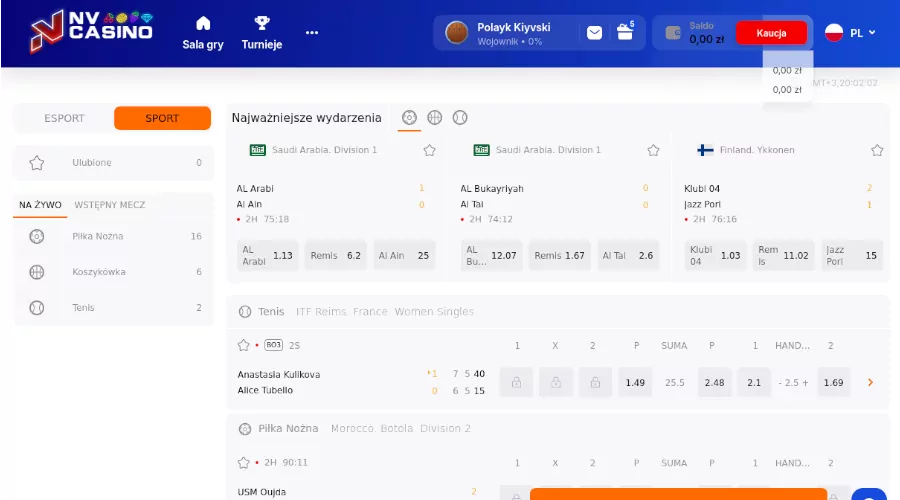Star the AL Arabi vs Al Ain match
Image resolution: width=900 pixels, height=500 pixels.
pyautogui.click(x=429, y=150)
